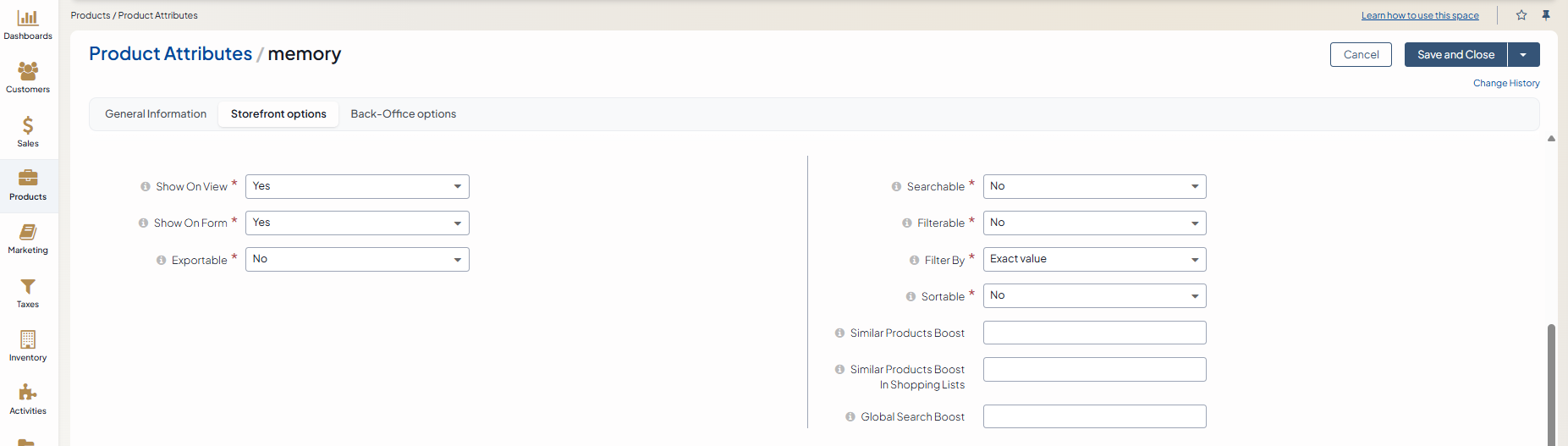Screen dimensions: 1568x446
Task: Open Dashboards from the sidebar
Action: point(28,24)
